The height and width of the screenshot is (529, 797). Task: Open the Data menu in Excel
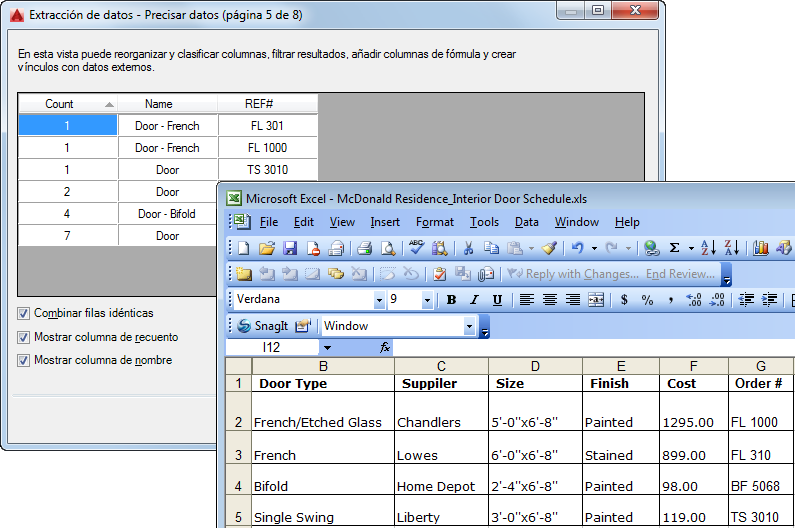point(527,222)
